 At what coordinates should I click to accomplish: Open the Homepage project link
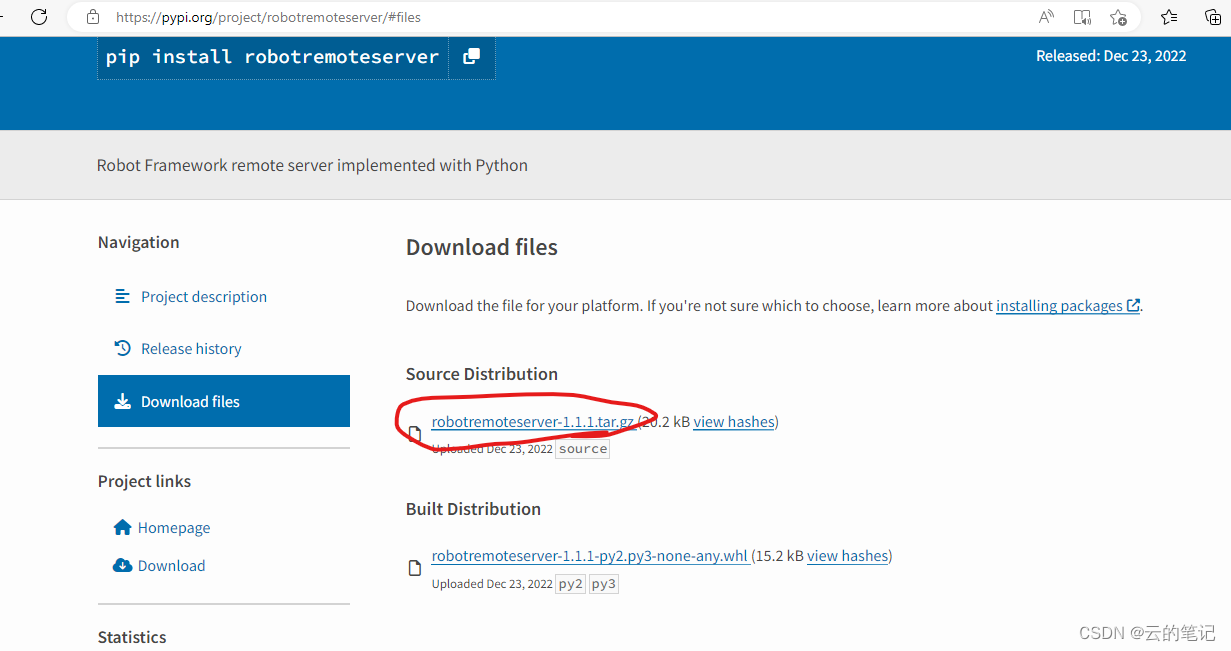174,527
